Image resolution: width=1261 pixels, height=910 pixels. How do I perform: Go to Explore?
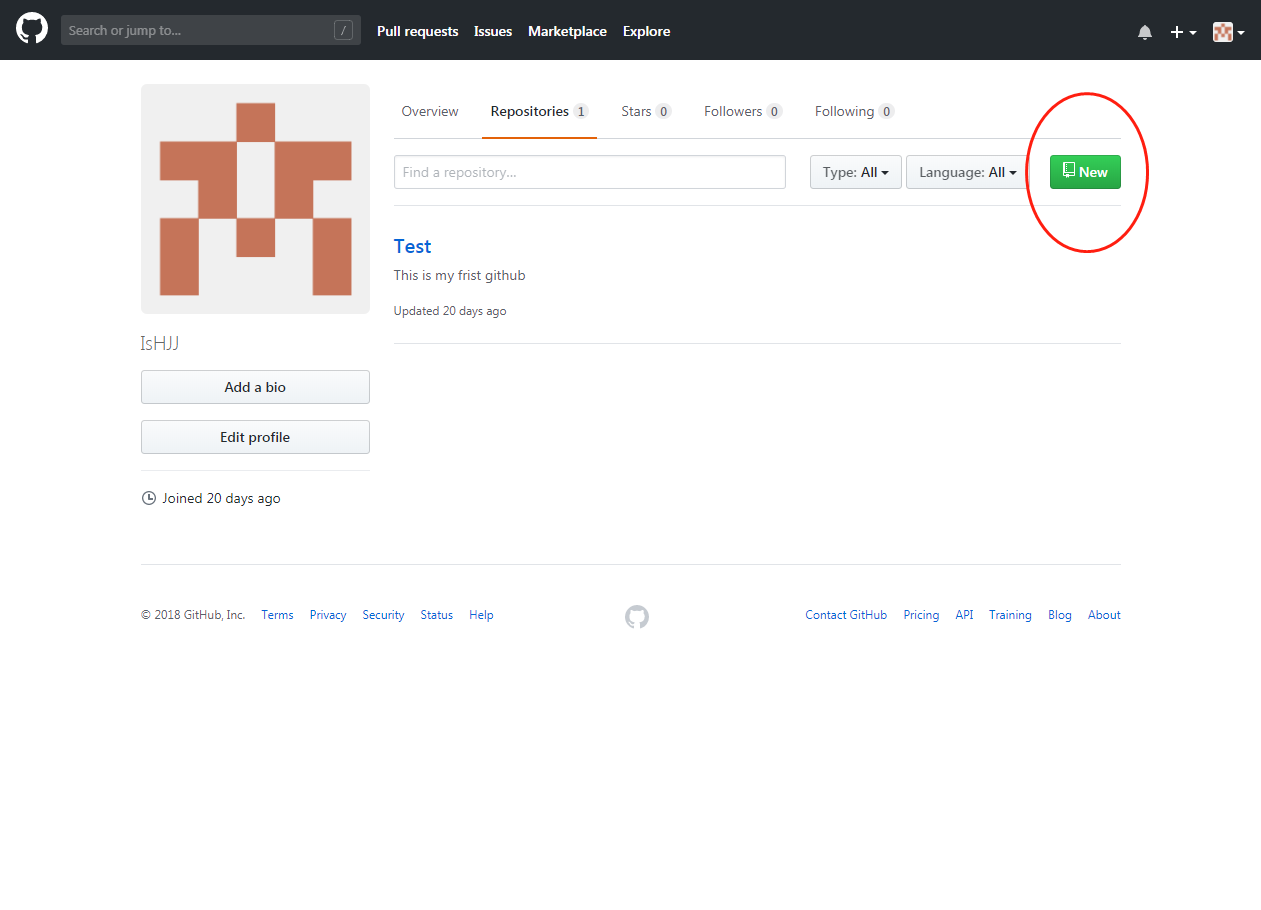(x=646, y=31)
